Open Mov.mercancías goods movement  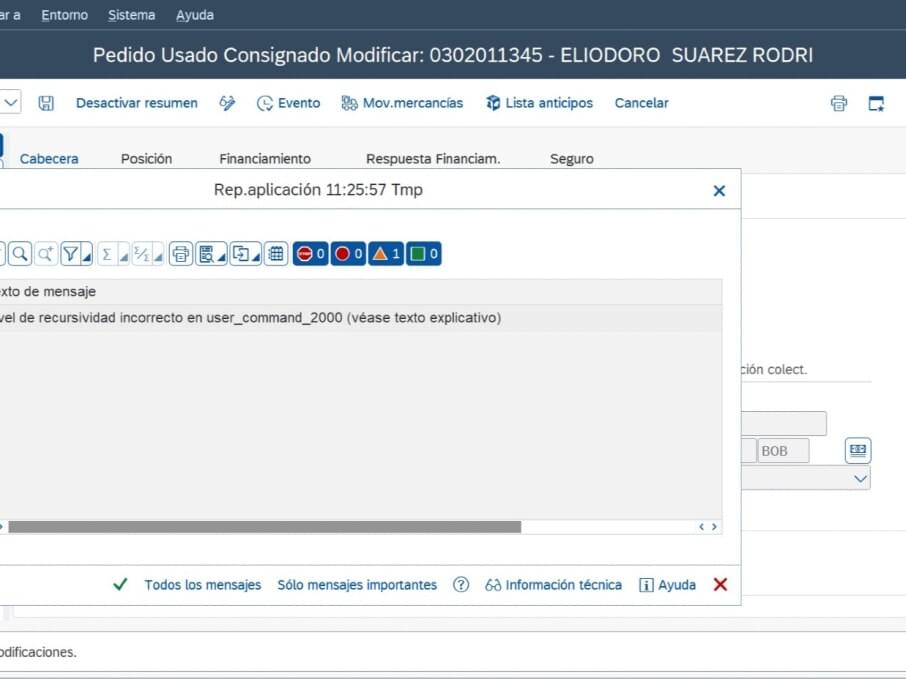tap(402, 103)
